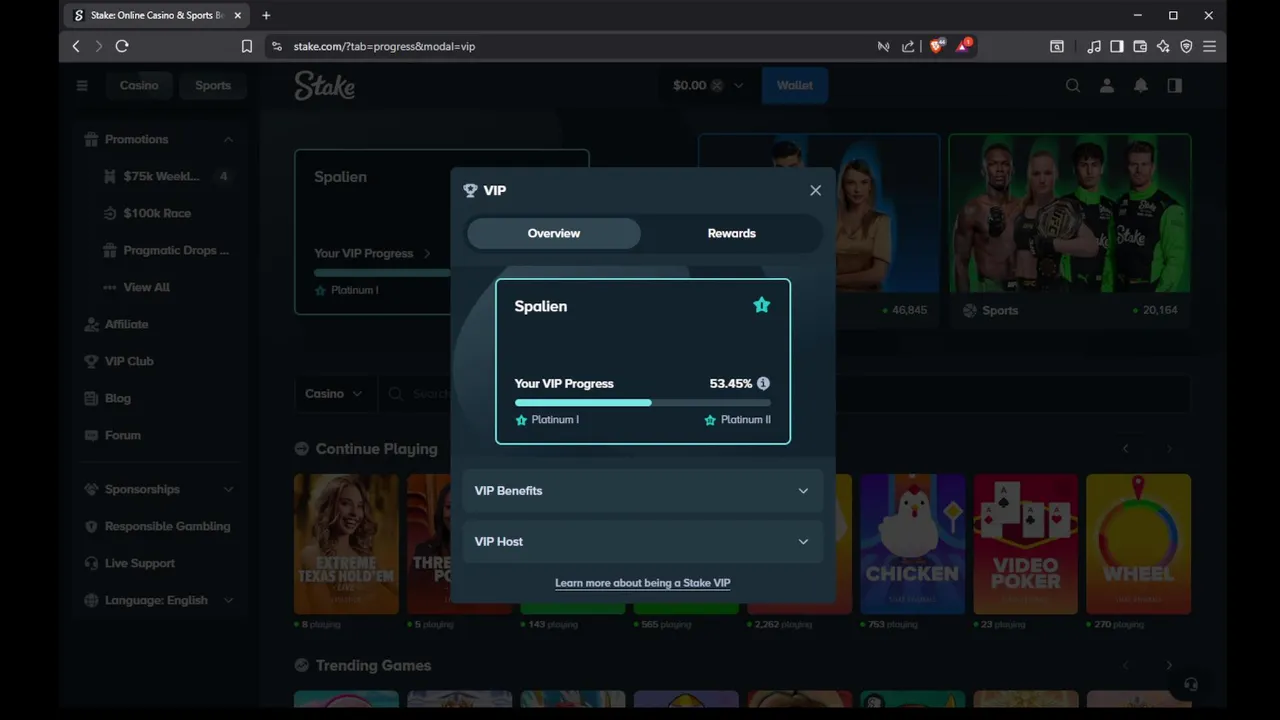Screen dimensions: 1280x720
Task: Toggle the Stake bet slip sidebar icon
Action: [x=1175, y=86]
